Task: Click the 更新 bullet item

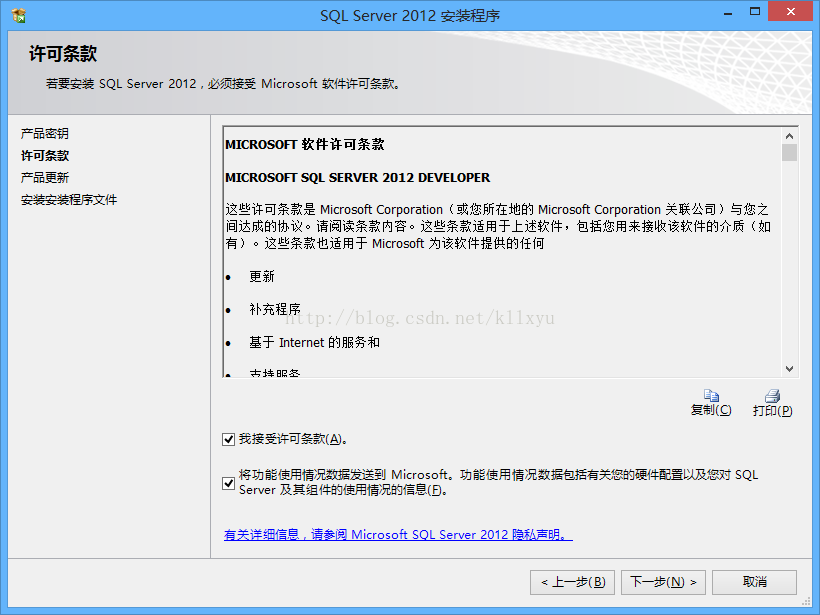Action: [261, 276]
